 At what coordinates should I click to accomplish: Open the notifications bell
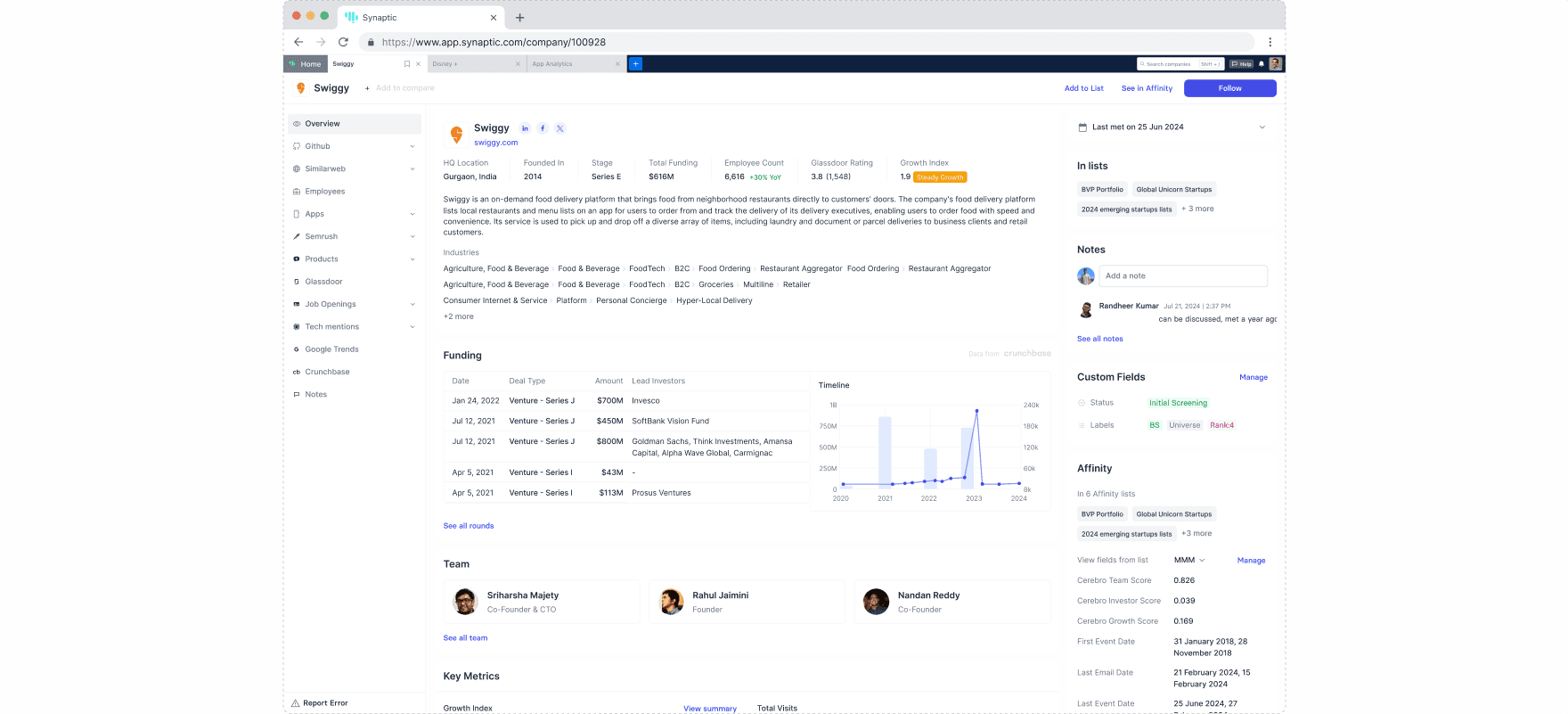[x=1262, y=64]
